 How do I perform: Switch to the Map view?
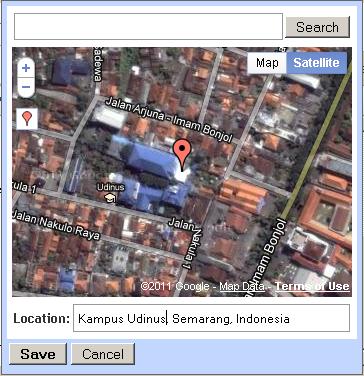pyautogui.click(x=267, y=63)
